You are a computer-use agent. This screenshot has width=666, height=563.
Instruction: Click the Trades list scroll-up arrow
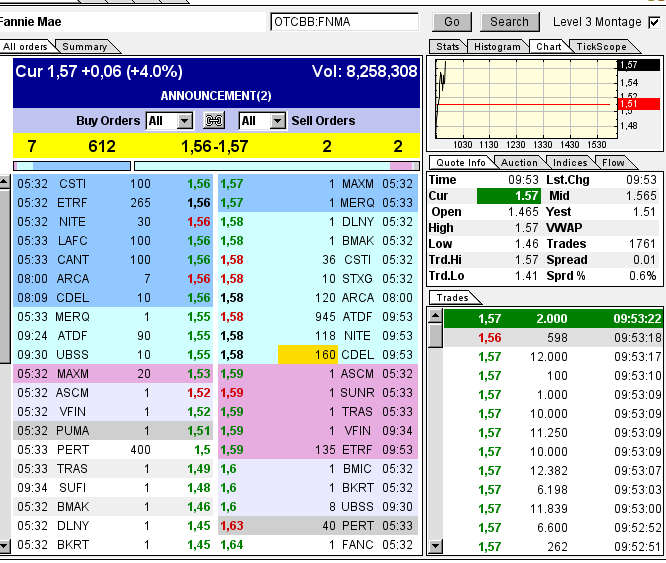(x=435, y=317)
